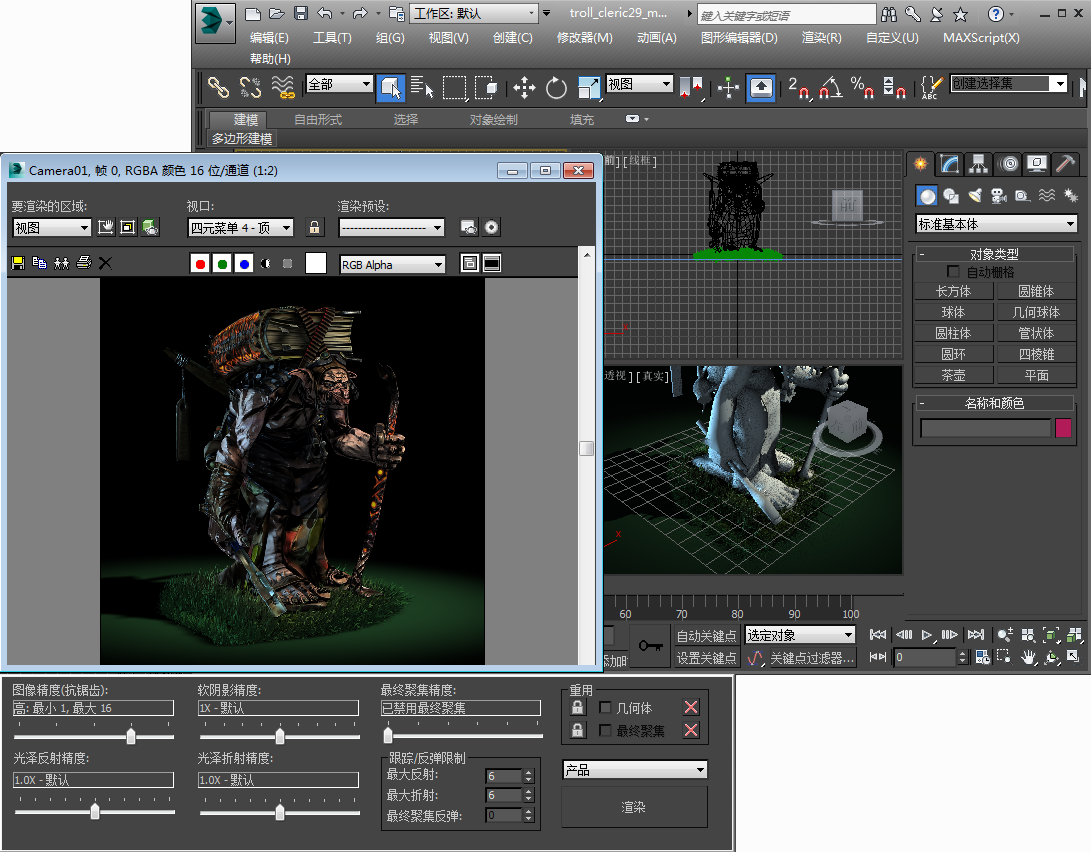
Task: Select the Rotate tool in main toolbar
Action: pyautogui.click(x=556, y=88)
